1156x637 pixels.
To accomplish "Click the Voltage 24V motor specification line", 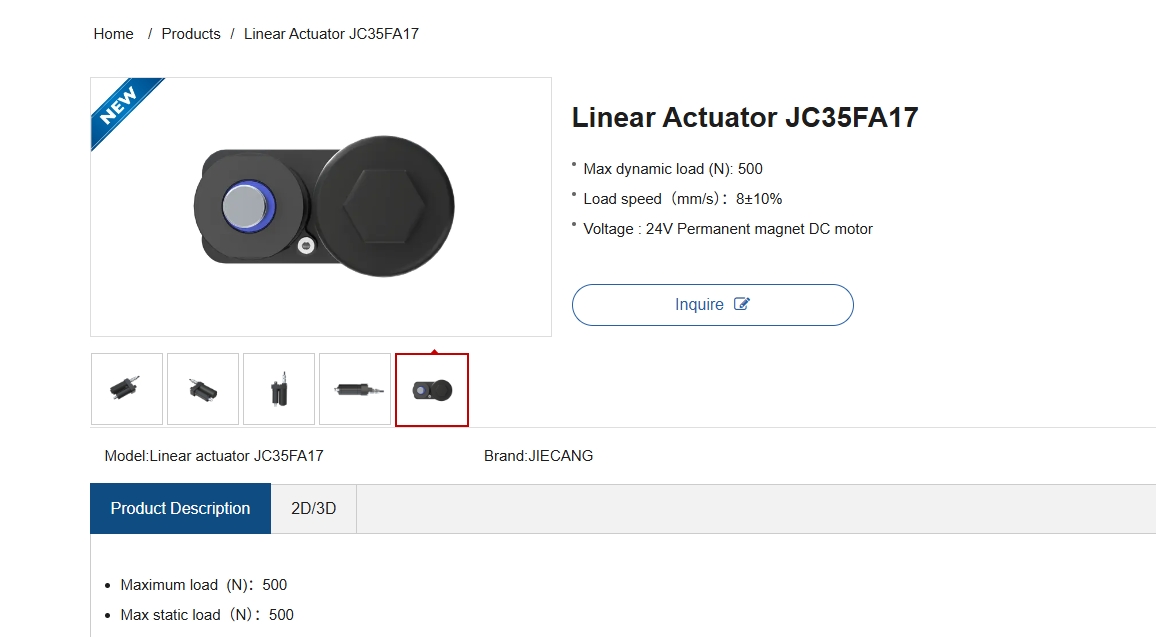I will pos(728,229).
